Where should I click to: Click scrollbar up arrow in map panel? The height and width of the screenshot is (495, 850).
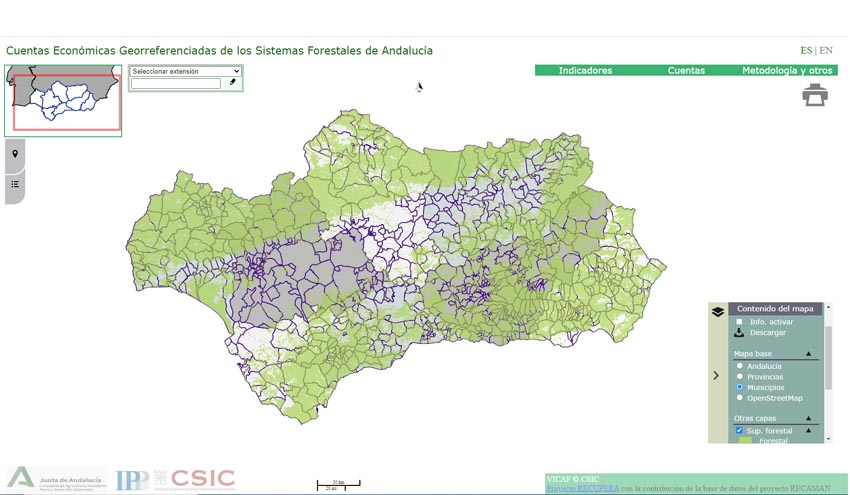coord(828,306)
